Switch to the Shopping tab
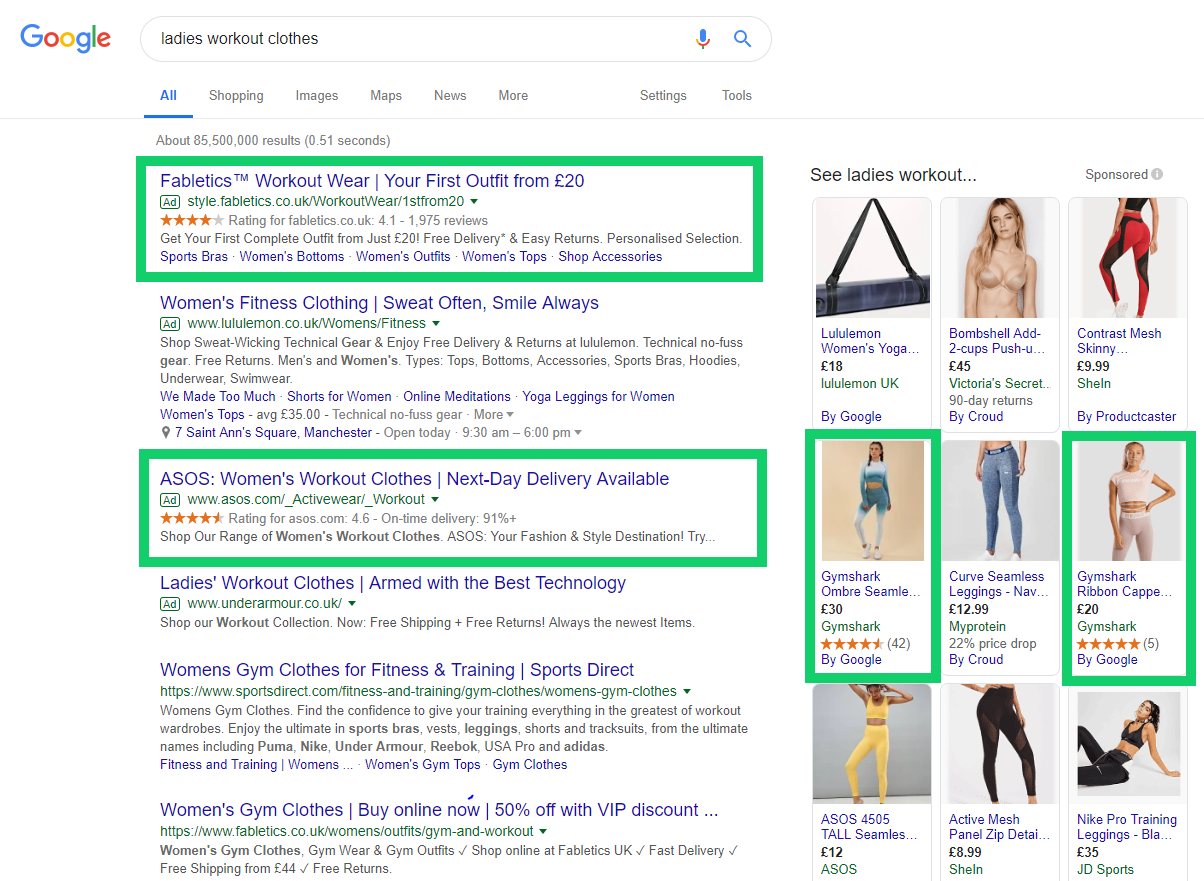Image resolution: width=1204 pixels, height=881 pixels. click(236, 96)
